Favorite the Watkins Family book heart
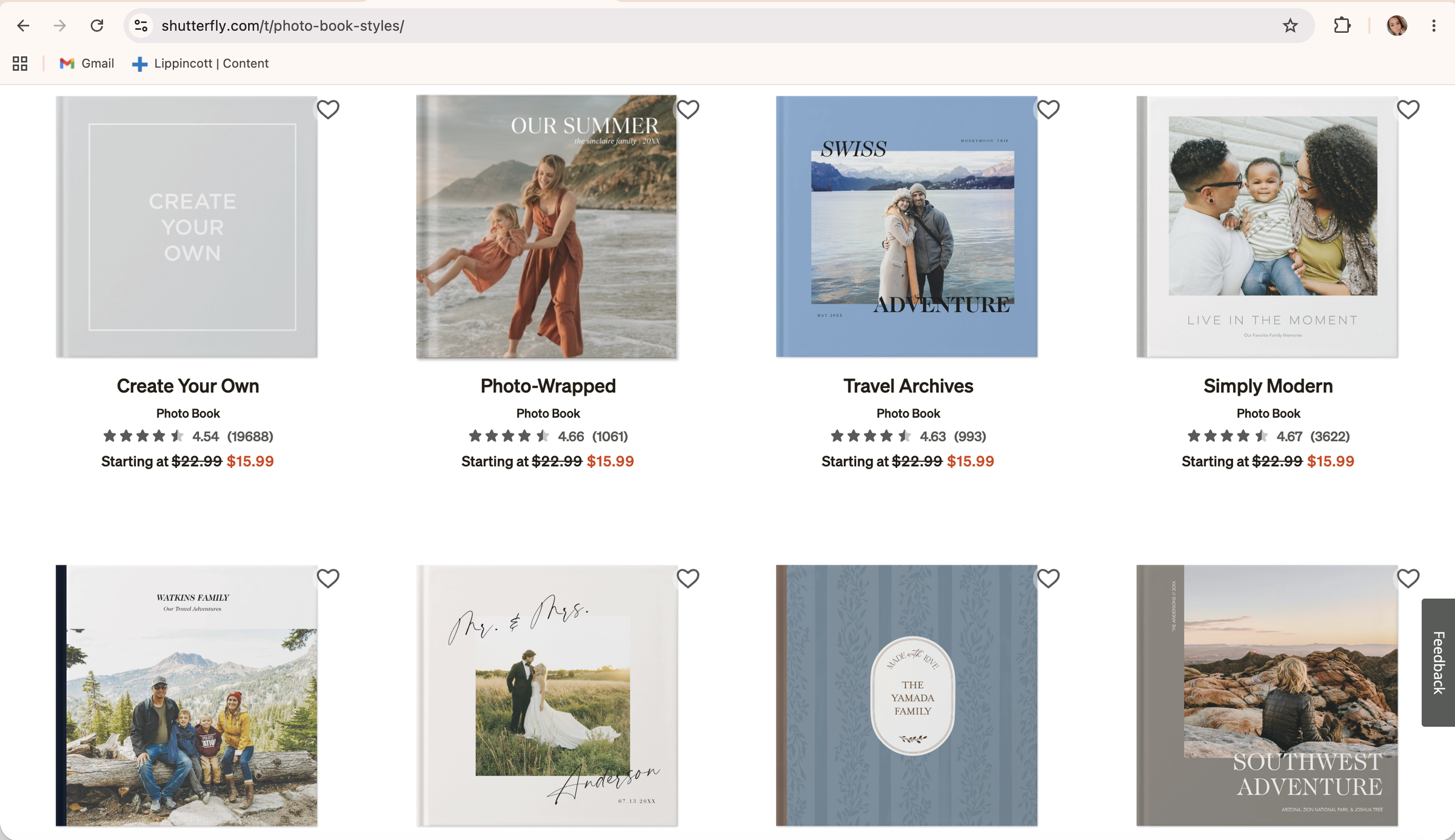Viewport: 1455px width, 840px height. [x=328, y=579]
